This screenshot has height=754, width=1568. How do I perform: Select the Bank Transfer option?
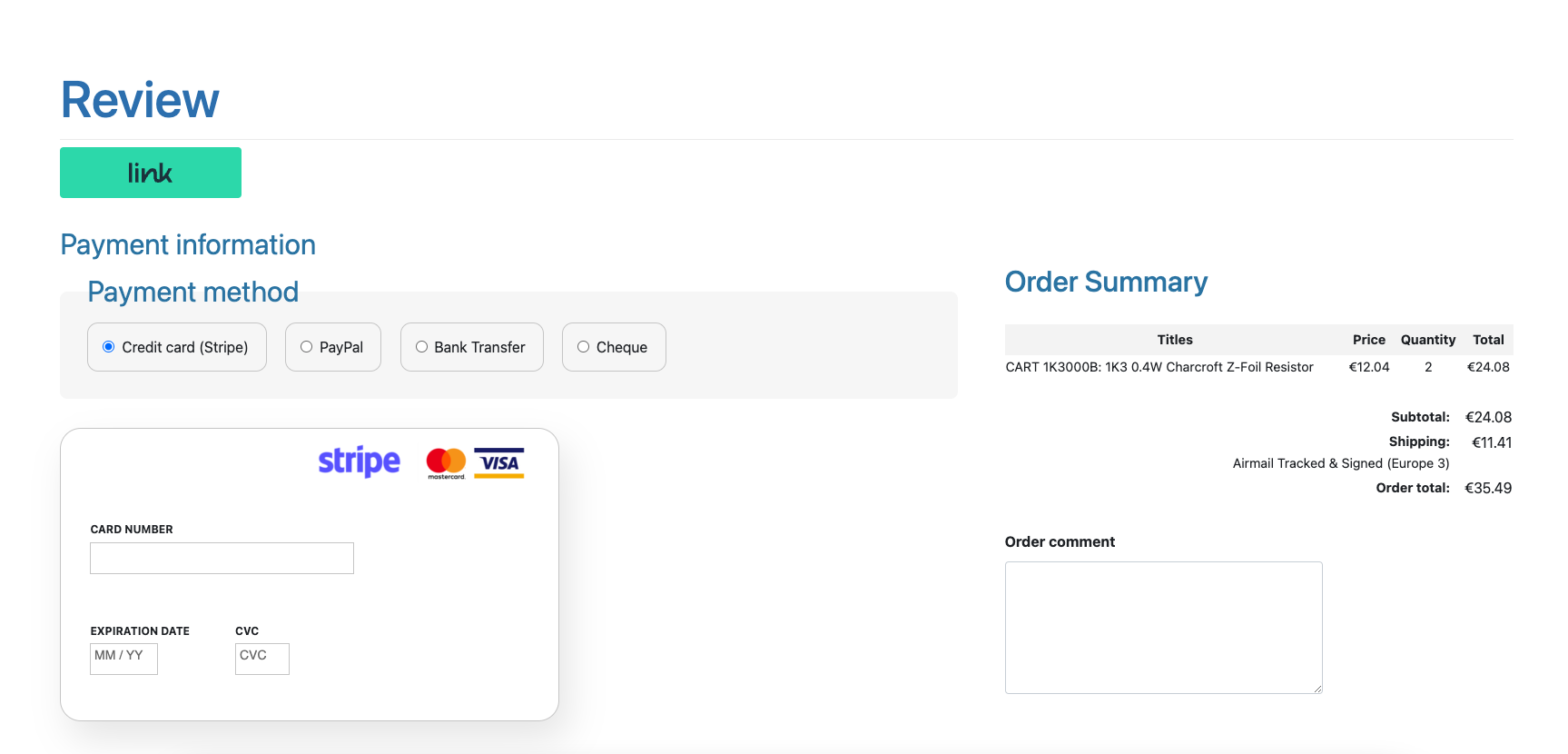[422, 347]
